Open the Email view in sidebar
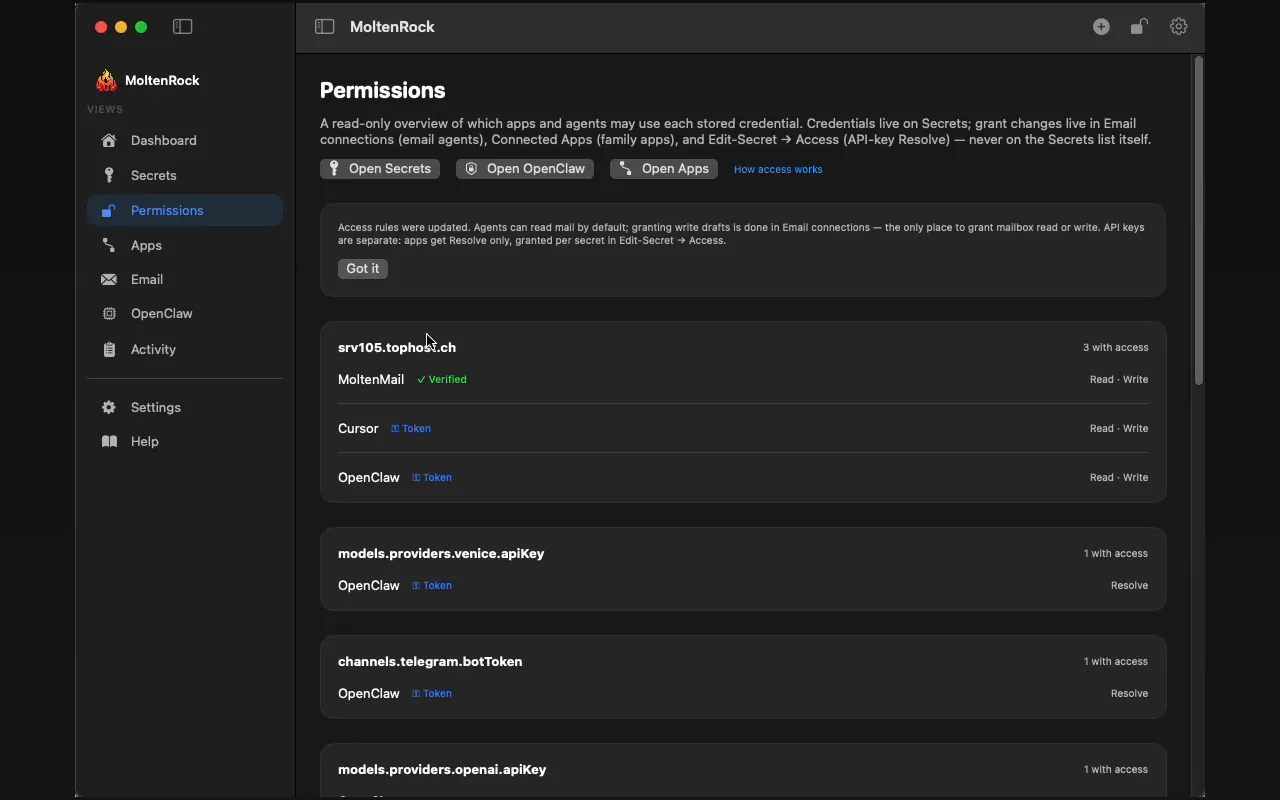The width and height of the screenshot is (1280, 800). click(x=185, y=280)
